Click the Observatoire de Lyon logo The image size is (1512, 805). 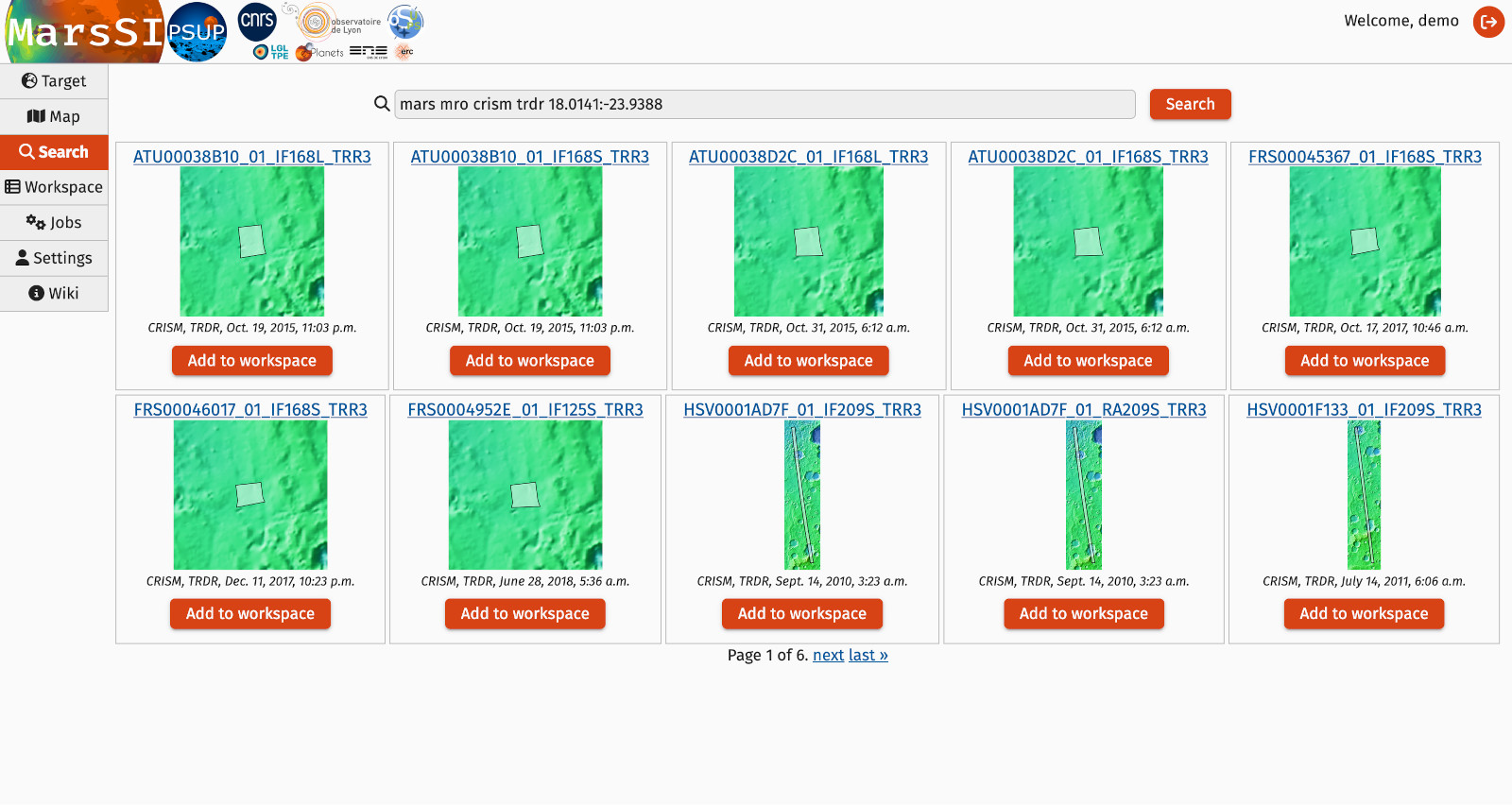pyautogui.click(x=340, y=22)
